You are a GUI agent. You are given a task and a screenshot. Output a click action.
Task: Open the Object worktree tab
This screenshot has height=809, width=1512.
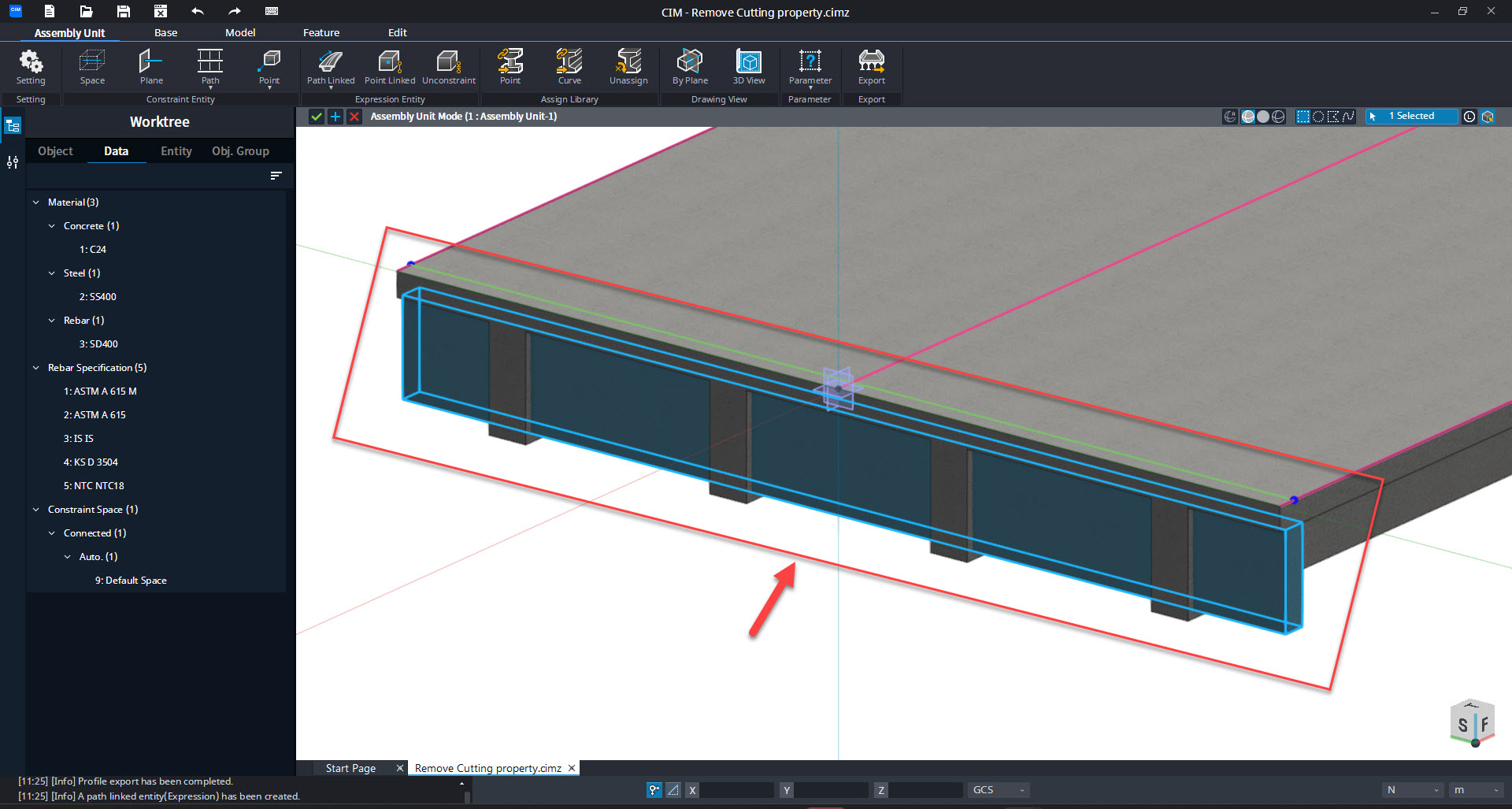[x=55, y=151]
